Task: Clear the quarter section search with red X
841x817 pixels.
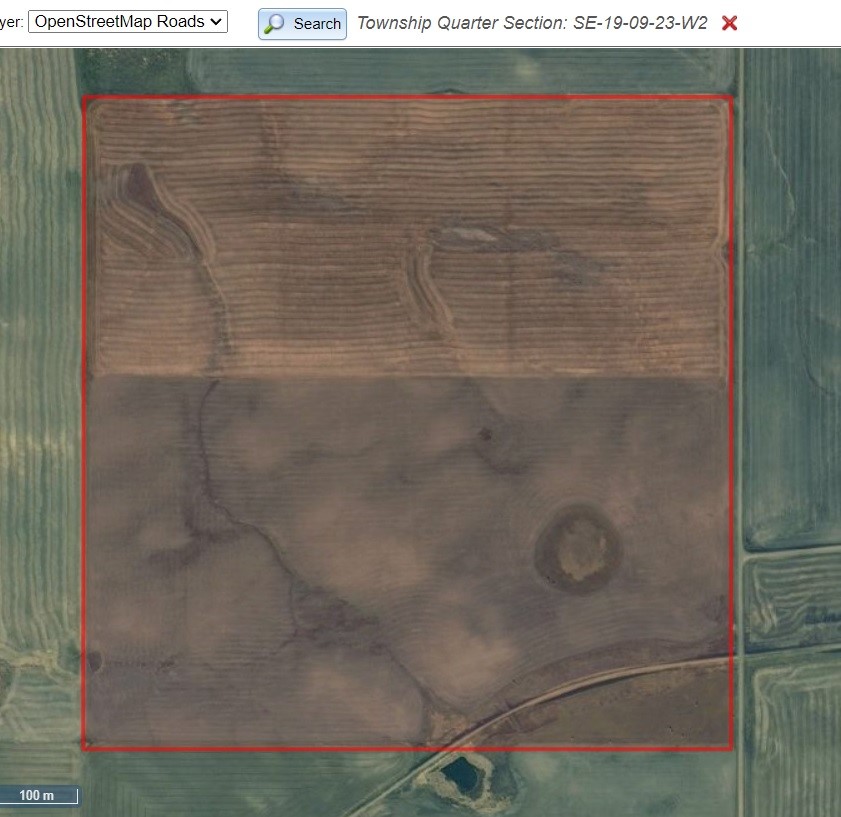Action: pos(729,23)
